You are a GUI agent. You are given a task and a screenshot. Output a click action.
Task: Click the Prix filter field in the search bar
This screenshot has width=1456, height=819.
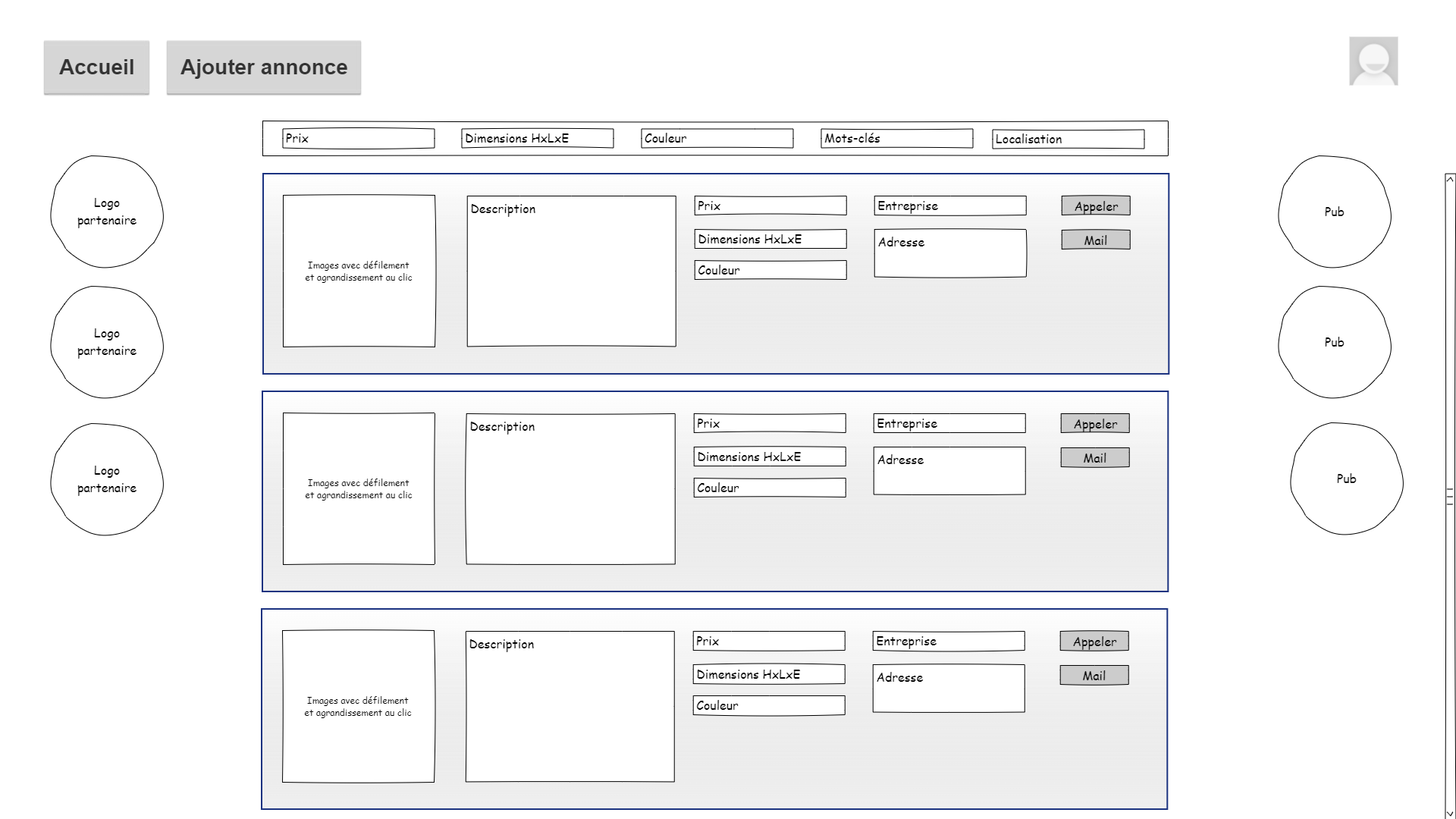click(358, 139)
